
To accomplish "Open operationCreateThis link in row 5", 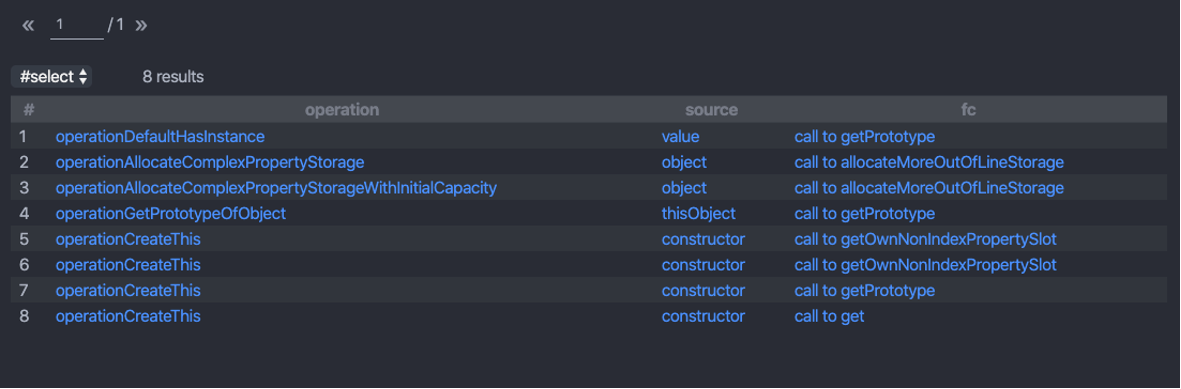I will pyautogui.click(x=128, y=239).
